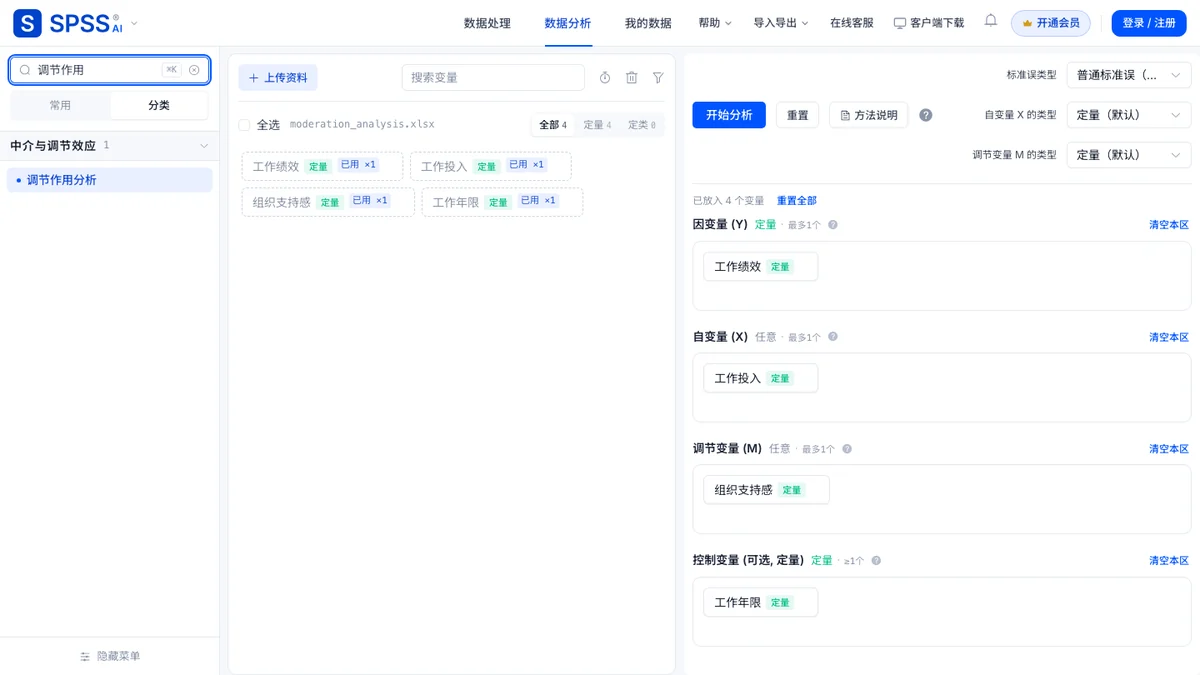Filter variables by 定量 4

(597, 125)
